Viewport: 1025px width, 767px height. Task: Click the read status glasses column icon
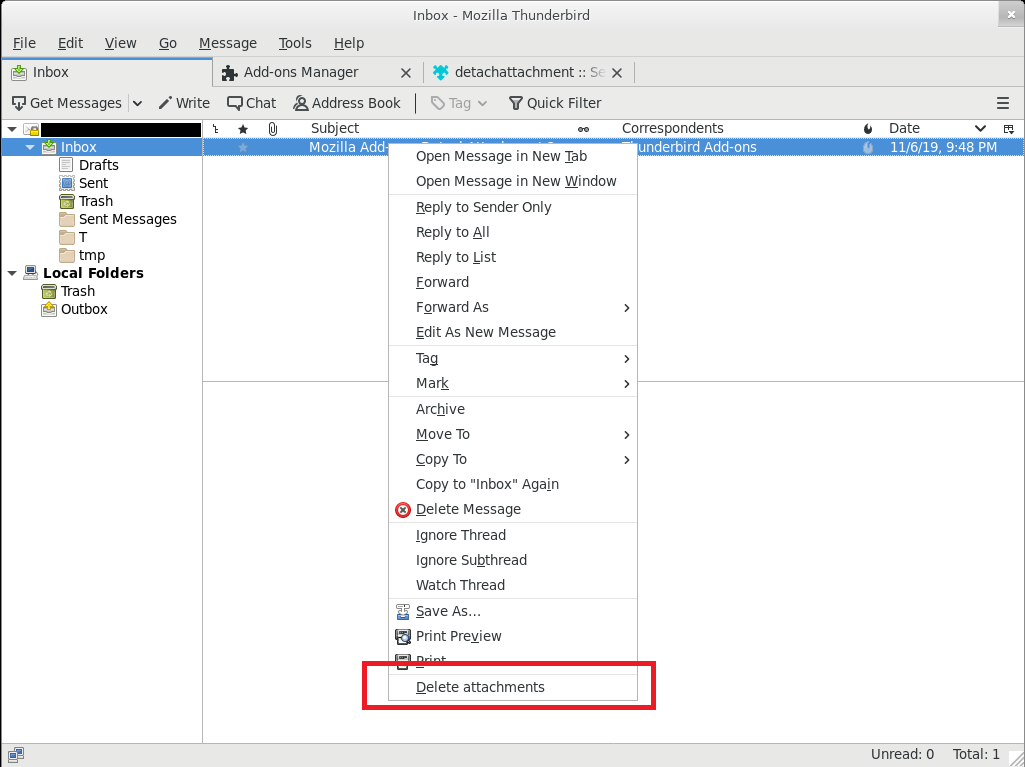pos(583,129)
